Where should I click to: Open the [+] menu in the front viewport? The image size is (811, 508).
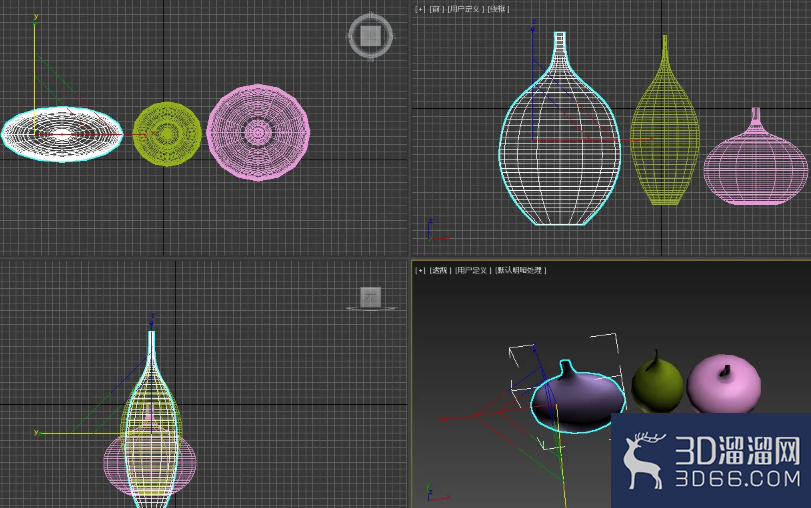[420, 9]
